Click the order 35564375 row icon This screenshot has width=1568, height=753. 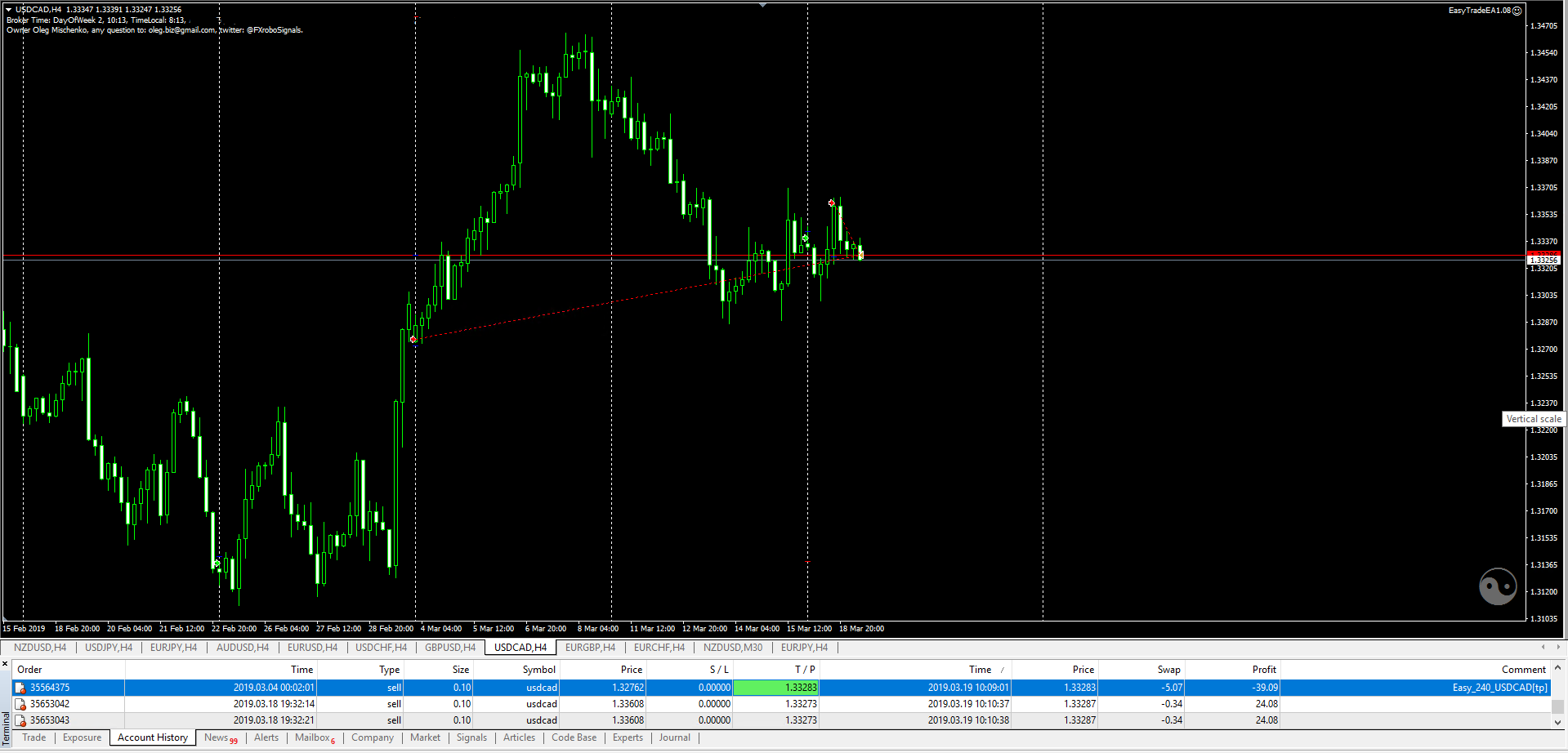21,688
